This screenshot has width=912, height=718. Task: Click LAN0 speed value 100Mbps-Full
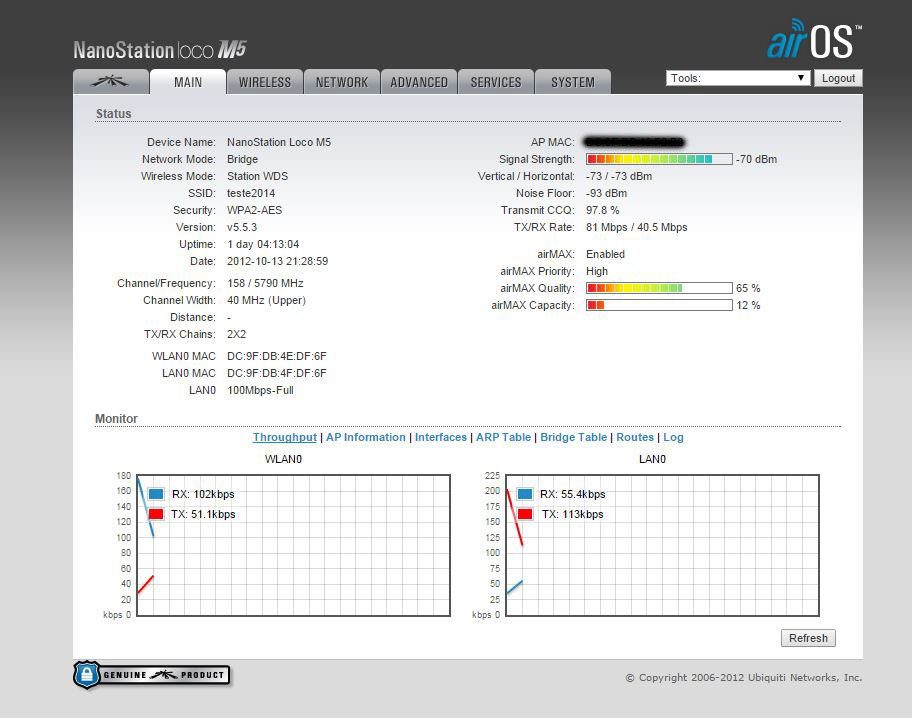pos(260,390)
